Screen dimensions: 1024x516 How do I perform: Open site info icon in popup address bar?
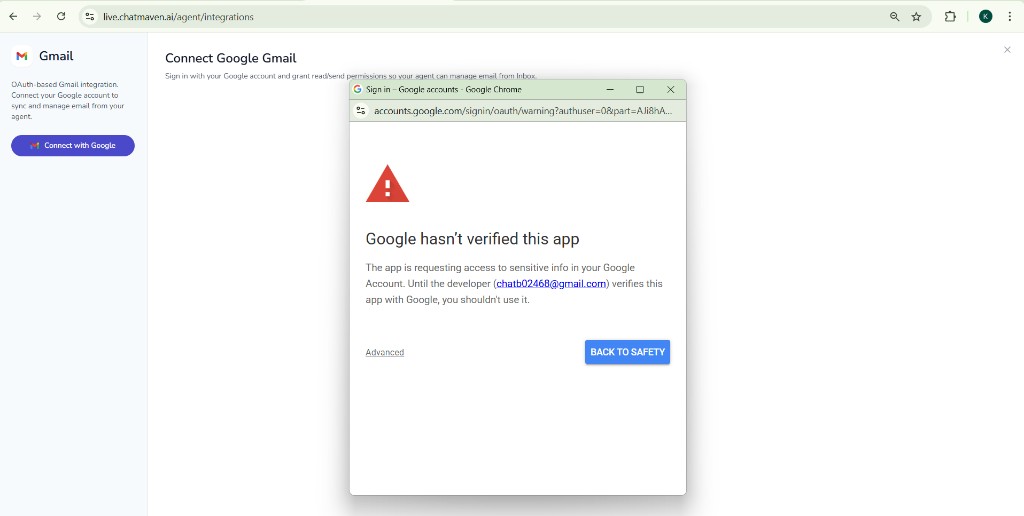click(361, 111)
